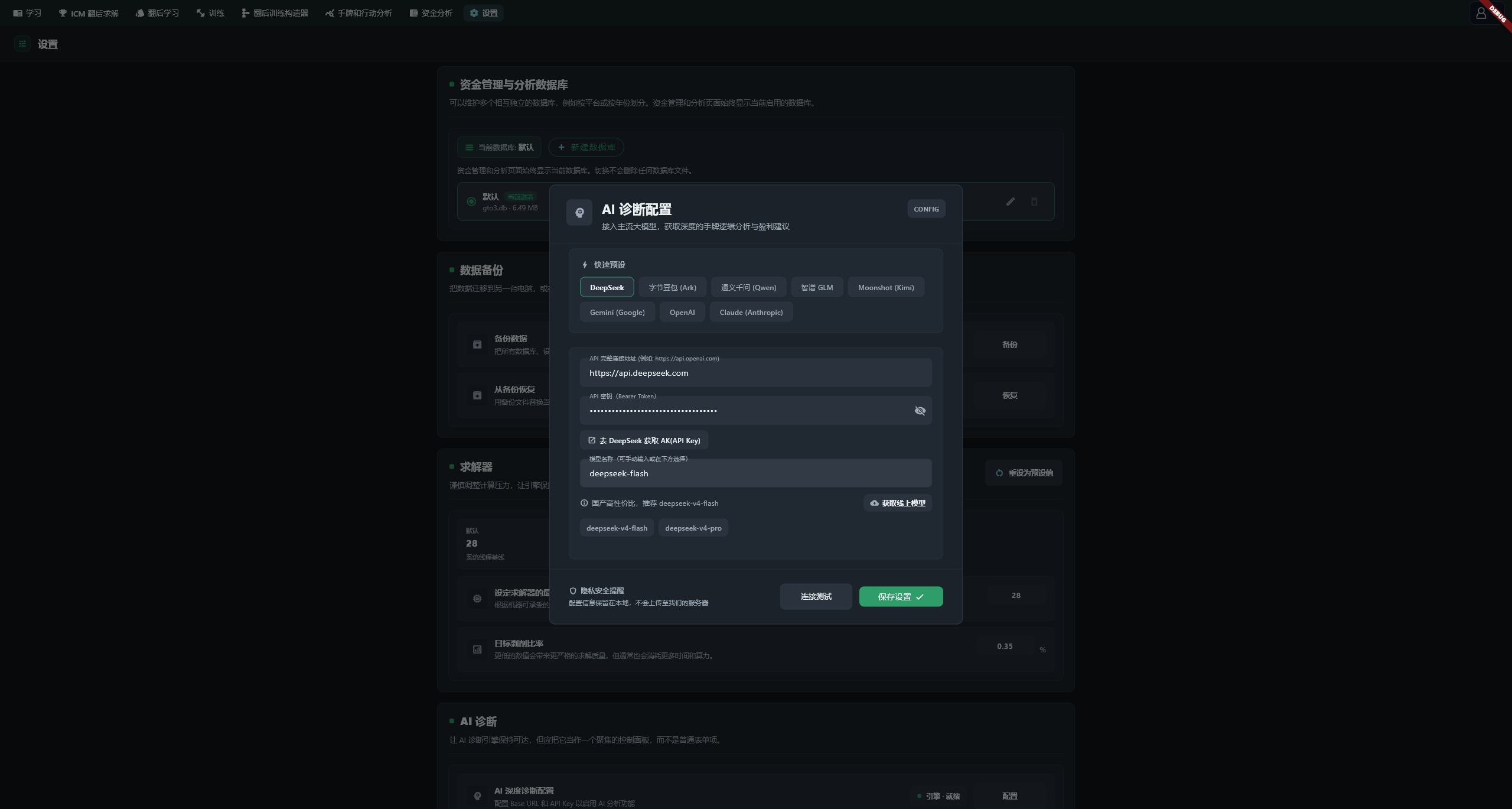Viewport: 1512px width, 809px height.
Task: Click the 0.35 target exploitability field
Action: [1005, 646]
